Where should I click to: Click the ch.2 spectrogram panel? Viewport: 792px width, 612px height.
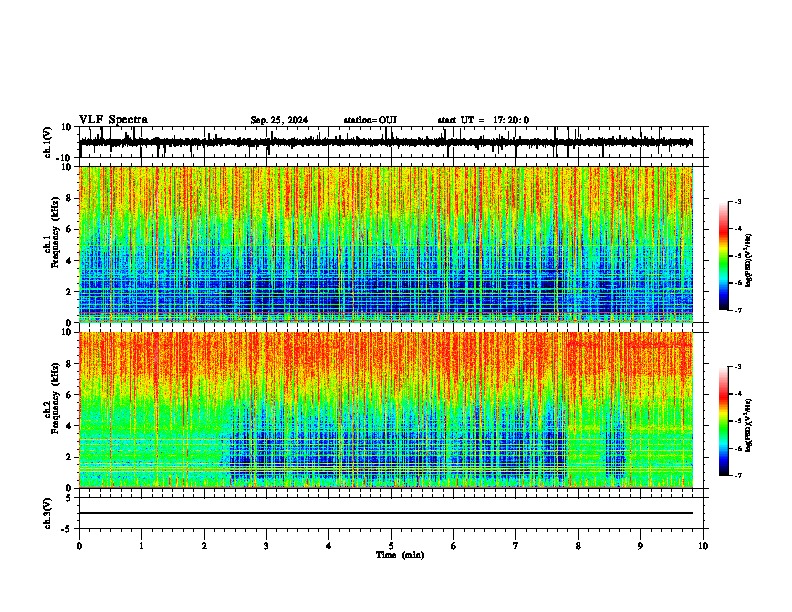(386, 410)
